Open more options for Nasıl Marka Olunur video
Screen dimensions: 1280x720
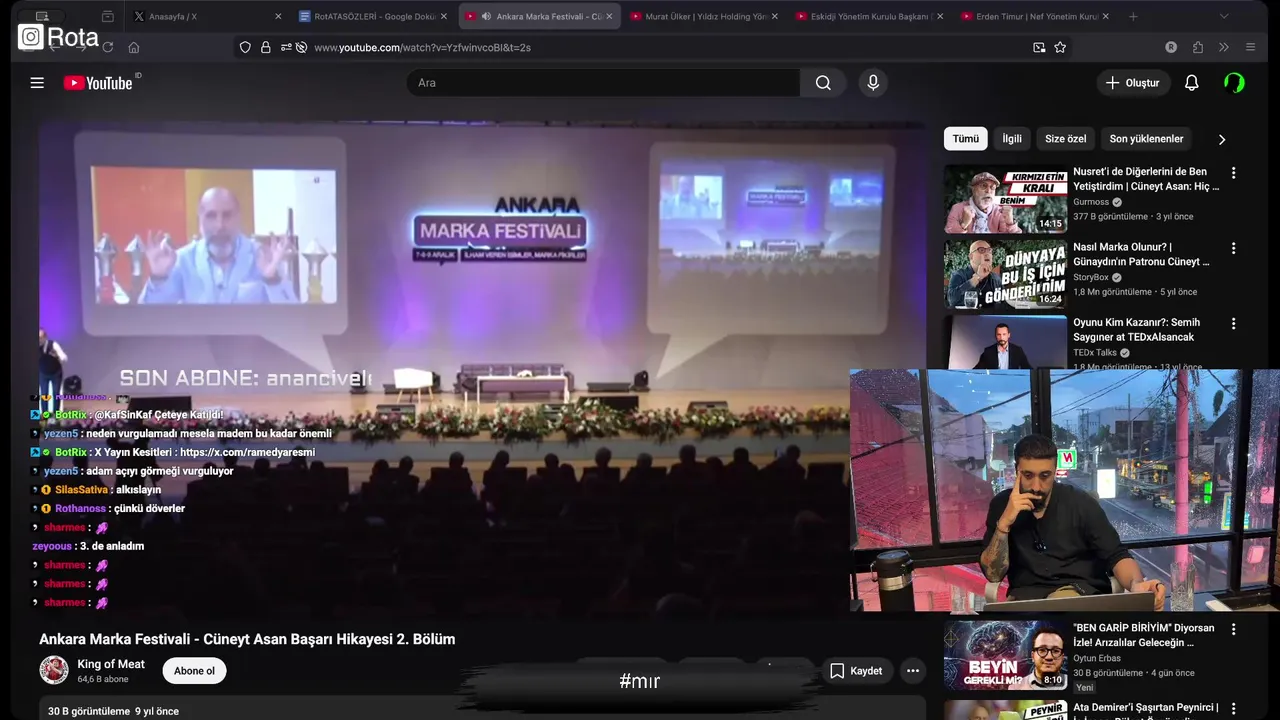point(1233,248)
